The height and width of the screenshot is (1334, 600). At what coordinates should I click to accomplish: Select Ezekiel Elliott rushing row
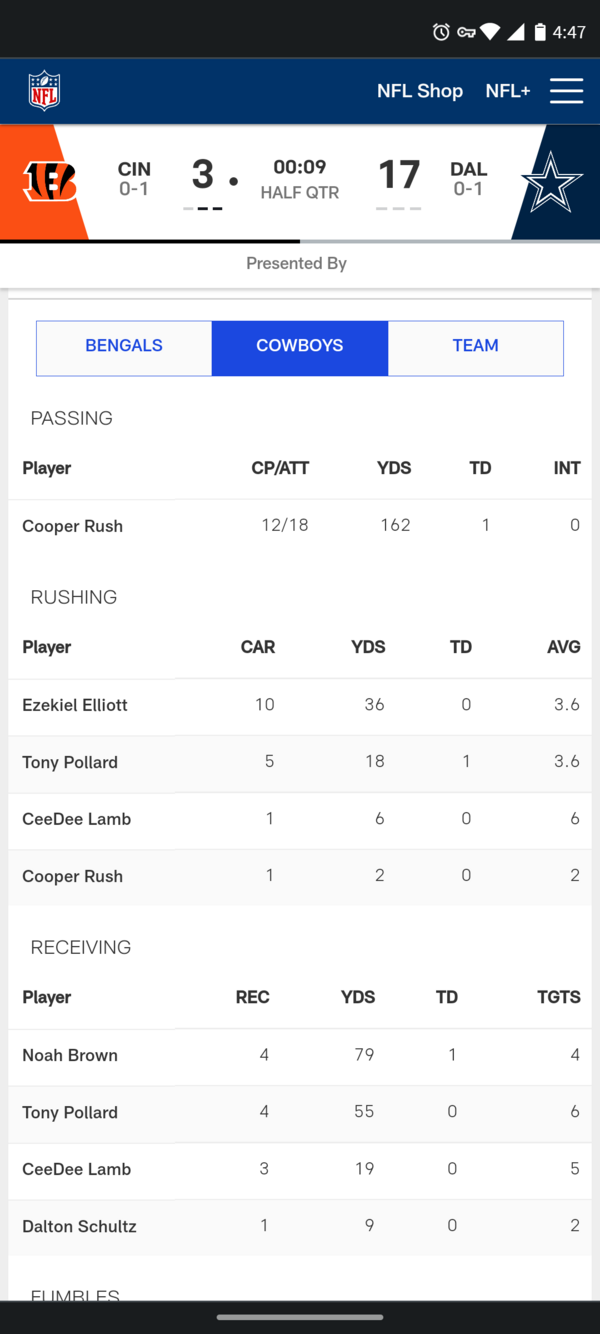(300, 706)
